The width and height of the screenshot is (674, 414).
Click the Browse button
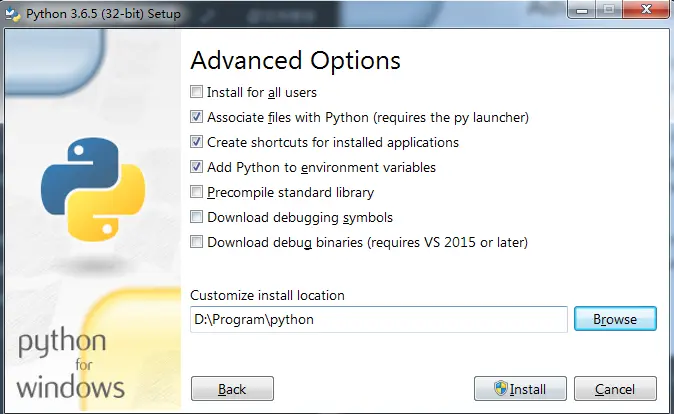tap(615, 319)
